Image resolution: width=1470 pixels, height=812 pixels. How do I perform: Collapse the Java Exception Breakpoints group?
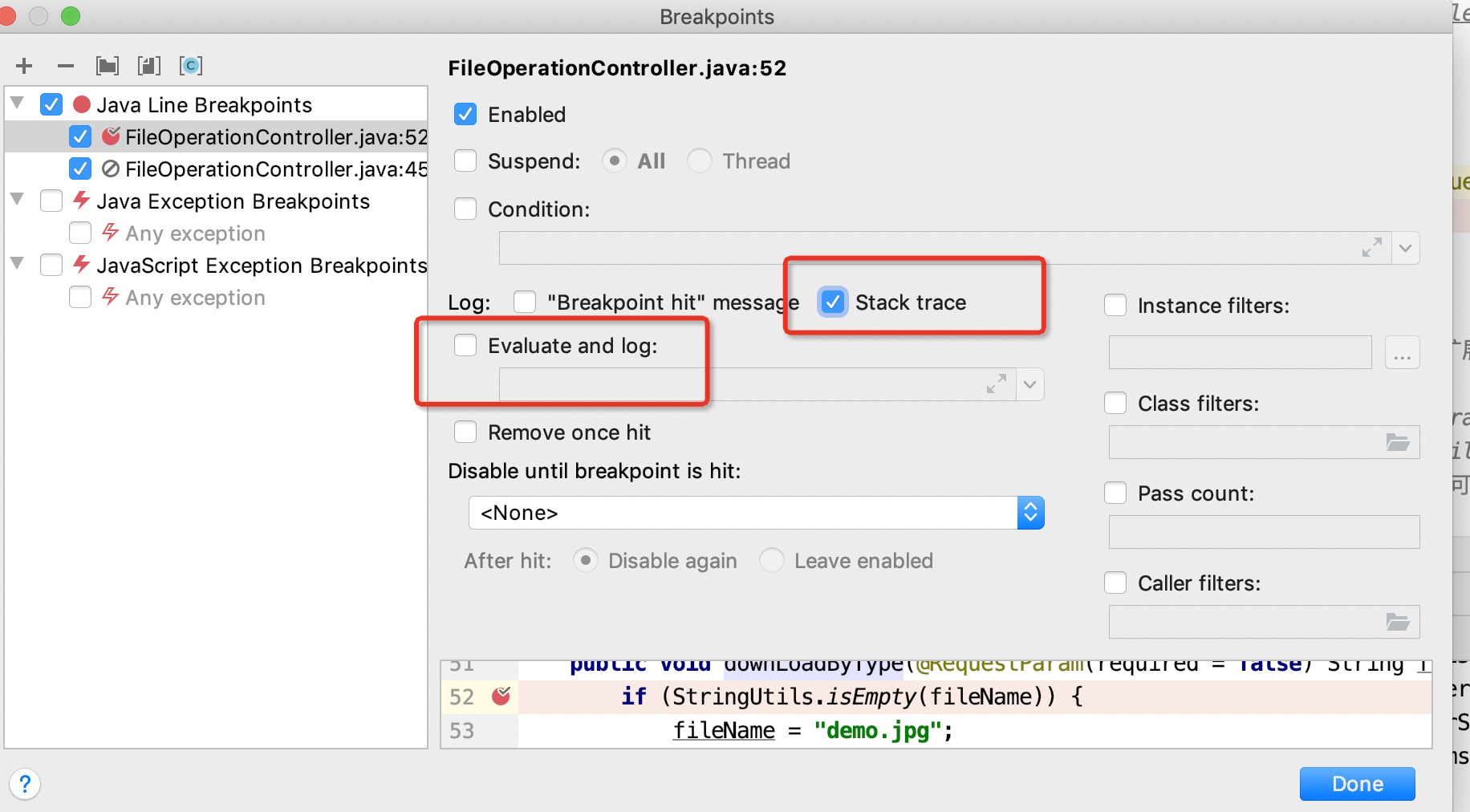(x=18, y=200)
